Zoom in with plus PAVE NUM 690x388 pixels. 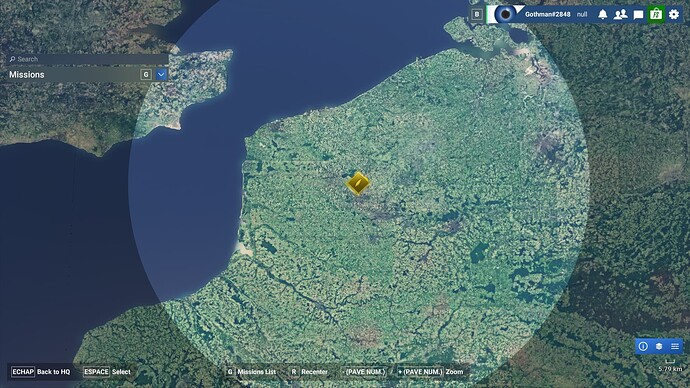pos(420,372)
